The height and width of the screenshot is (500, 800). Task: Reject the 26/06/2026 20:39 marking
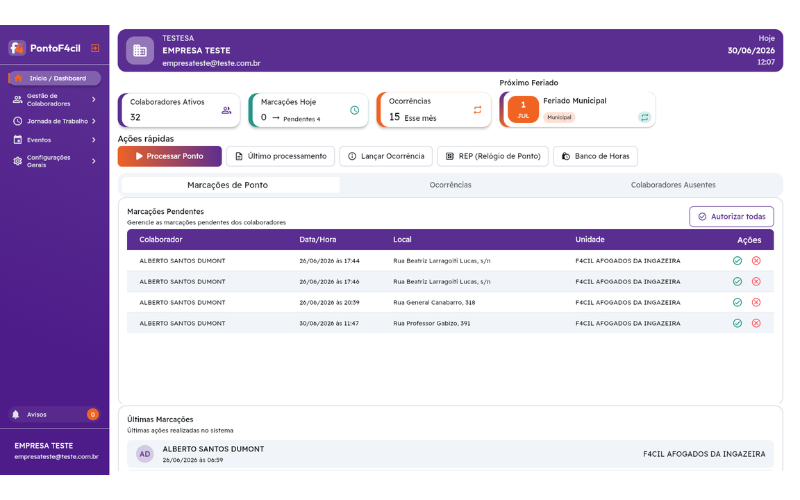(756, 303)
